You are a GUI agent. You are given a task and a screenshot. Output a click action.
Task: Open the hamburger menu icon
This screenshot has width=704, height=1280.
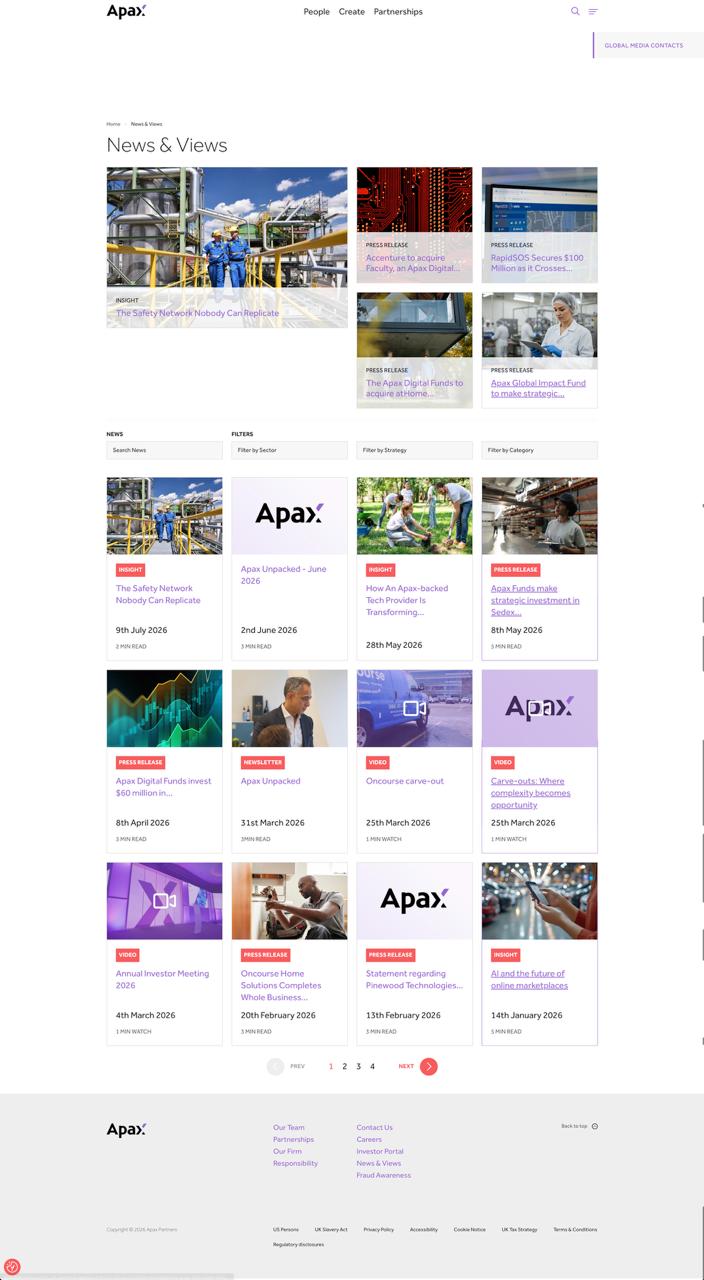point(593,12)
